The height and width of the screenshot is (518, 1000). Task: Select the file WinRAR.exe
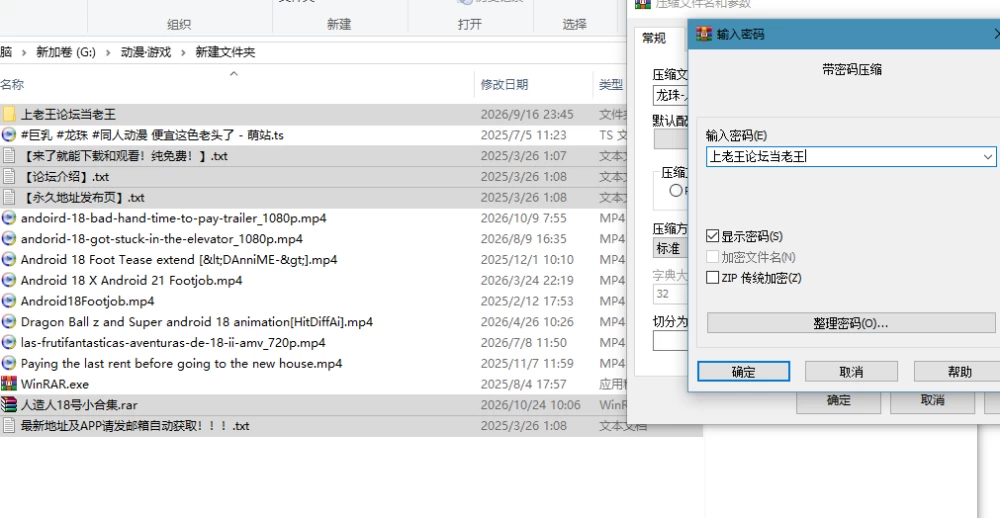[x=55, y=384]
